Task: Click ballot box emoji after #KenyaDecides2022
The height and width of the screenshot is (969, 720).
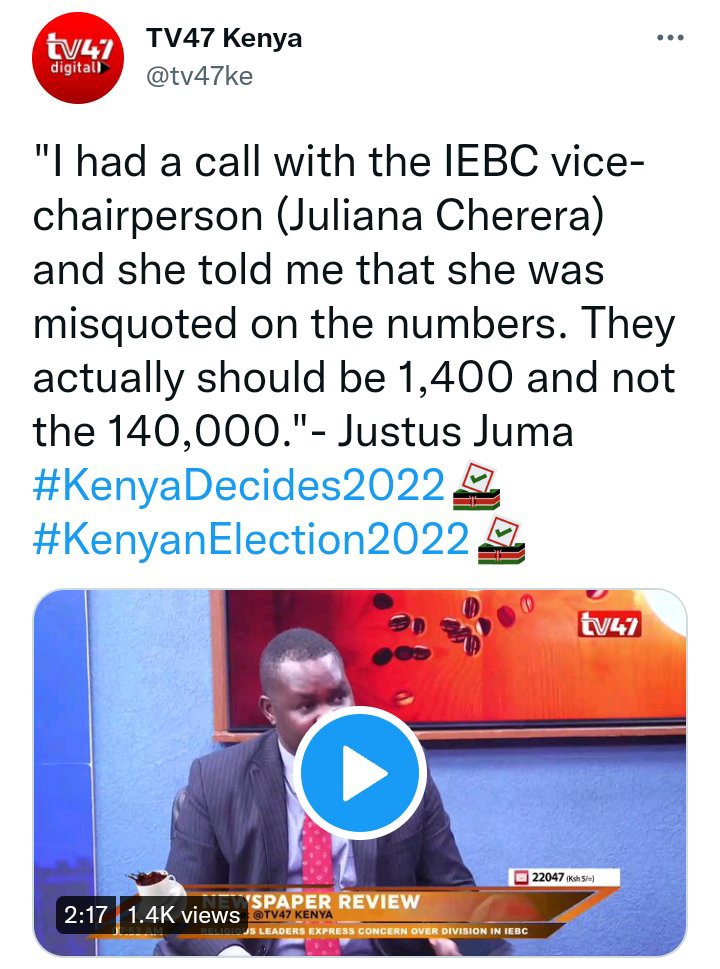Action: coord(476,486)
